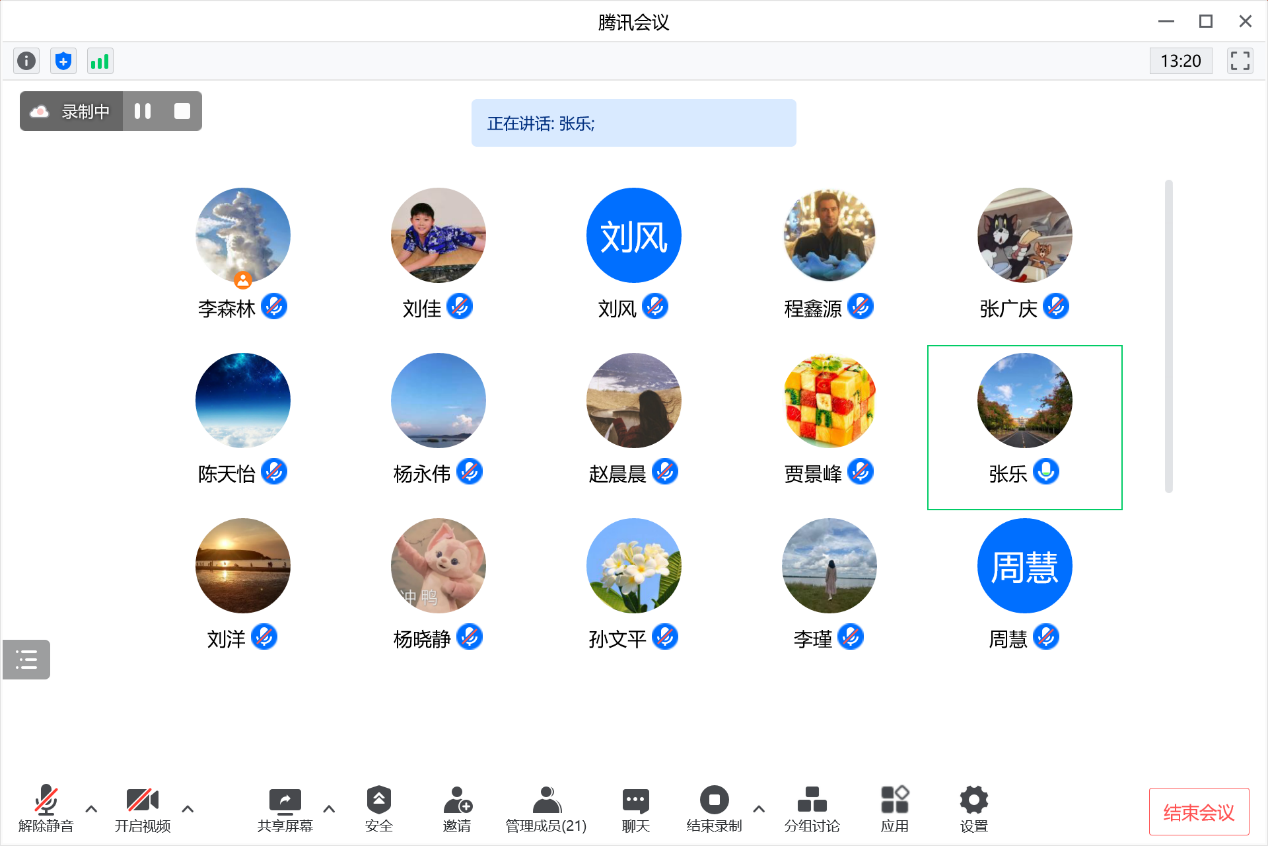The image size is (1268, 846).
Task: Click the vertical scrollbar of participant grid
Action: (1169, 336)
